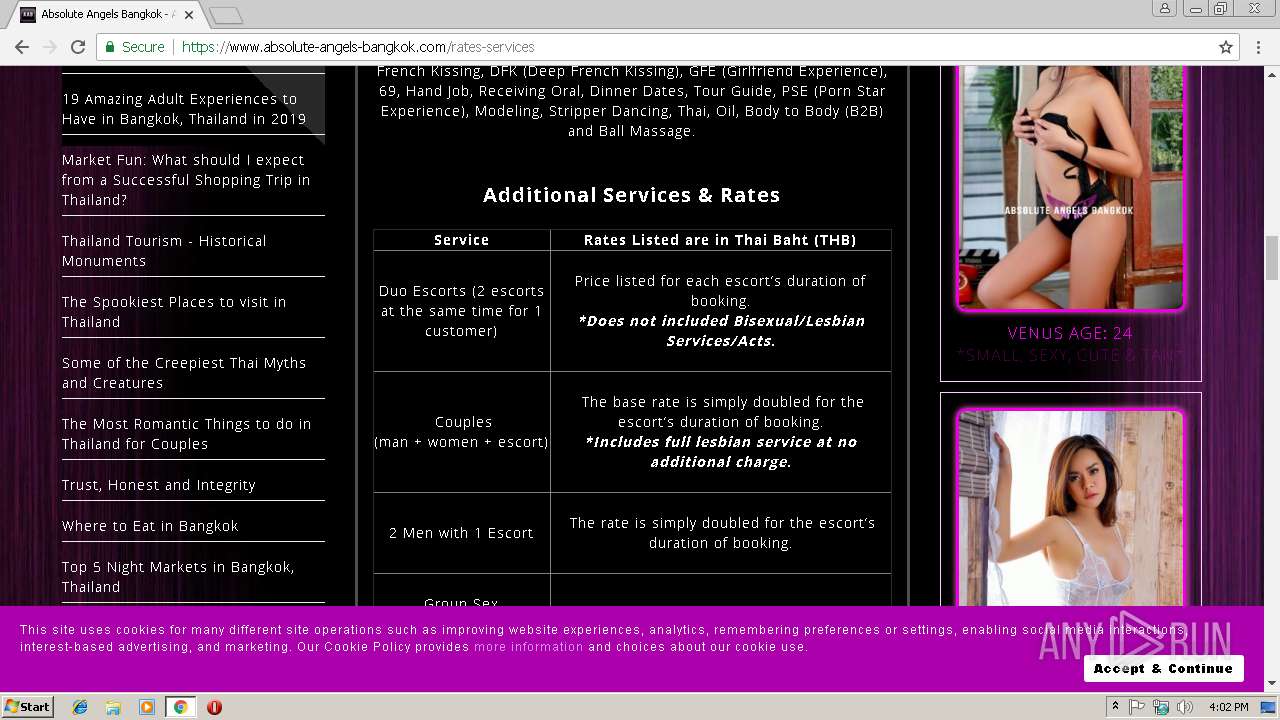The image size is (1280, 720).
Task: Open Trust, Honest and Integrity link
Action: click(x=159, y=485)
